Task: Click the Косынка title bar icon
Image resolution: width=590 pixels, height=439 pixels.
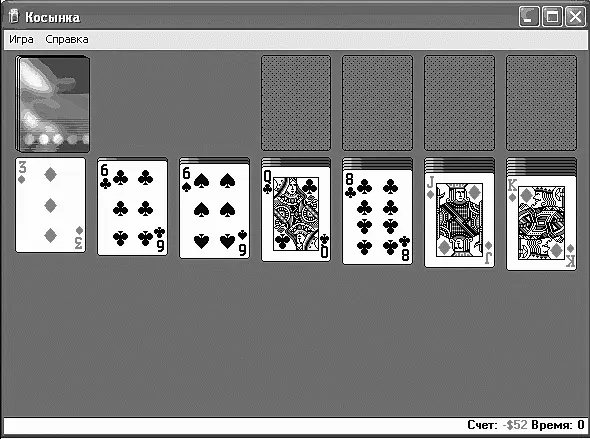Action: tap(14, 17)
